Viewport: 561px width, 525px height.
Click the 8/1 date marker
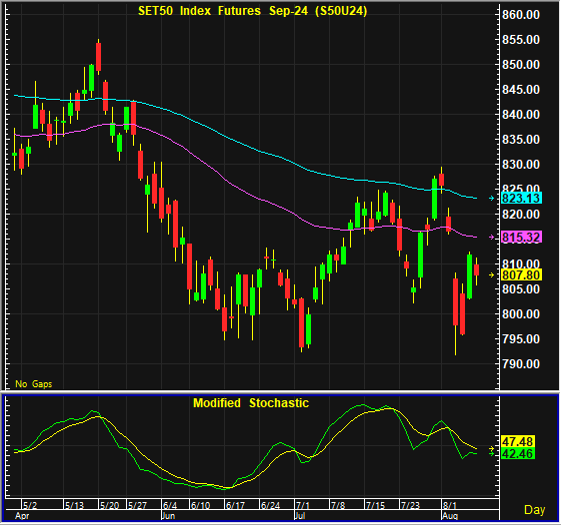(450, 505)
